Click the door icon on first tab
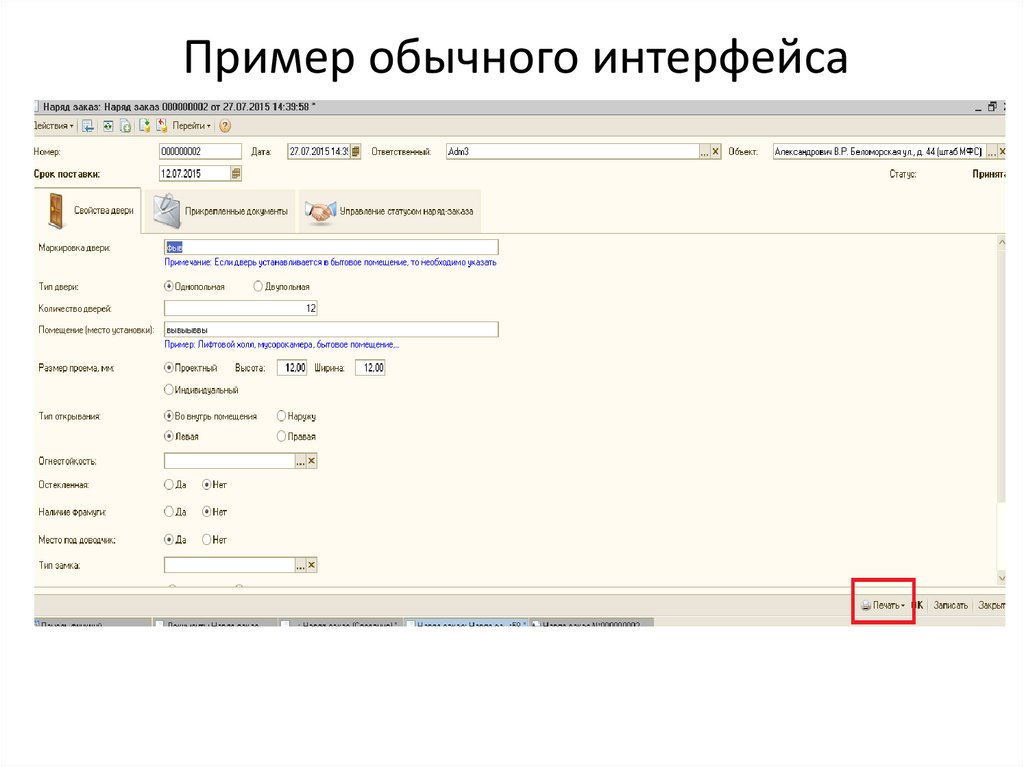This screenshot has height=767, width=1024. pos(57,210)
